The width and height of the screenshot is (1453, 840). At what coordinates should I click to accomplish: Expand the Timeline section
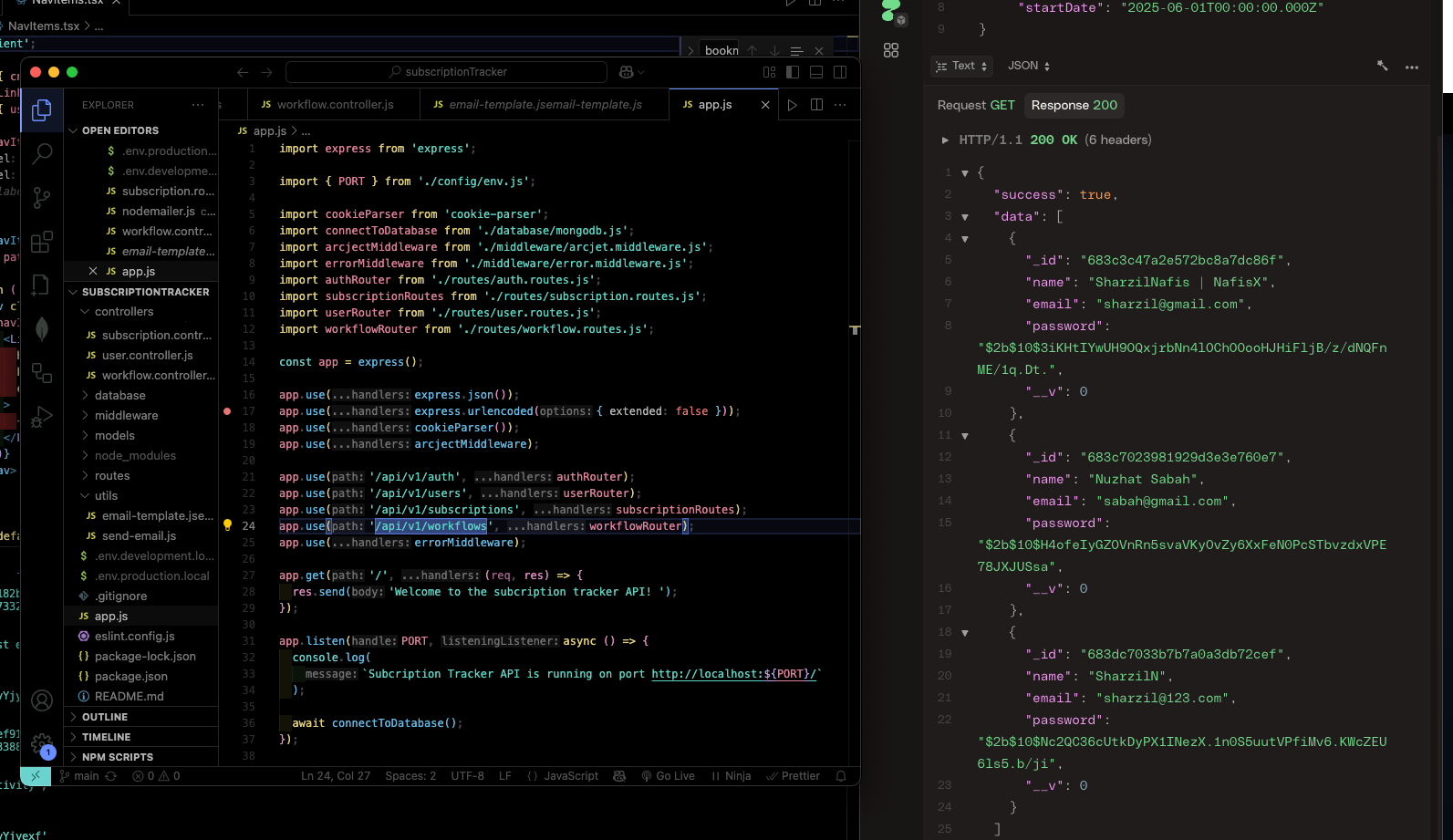pyautogui.click(x=140, y=737)
